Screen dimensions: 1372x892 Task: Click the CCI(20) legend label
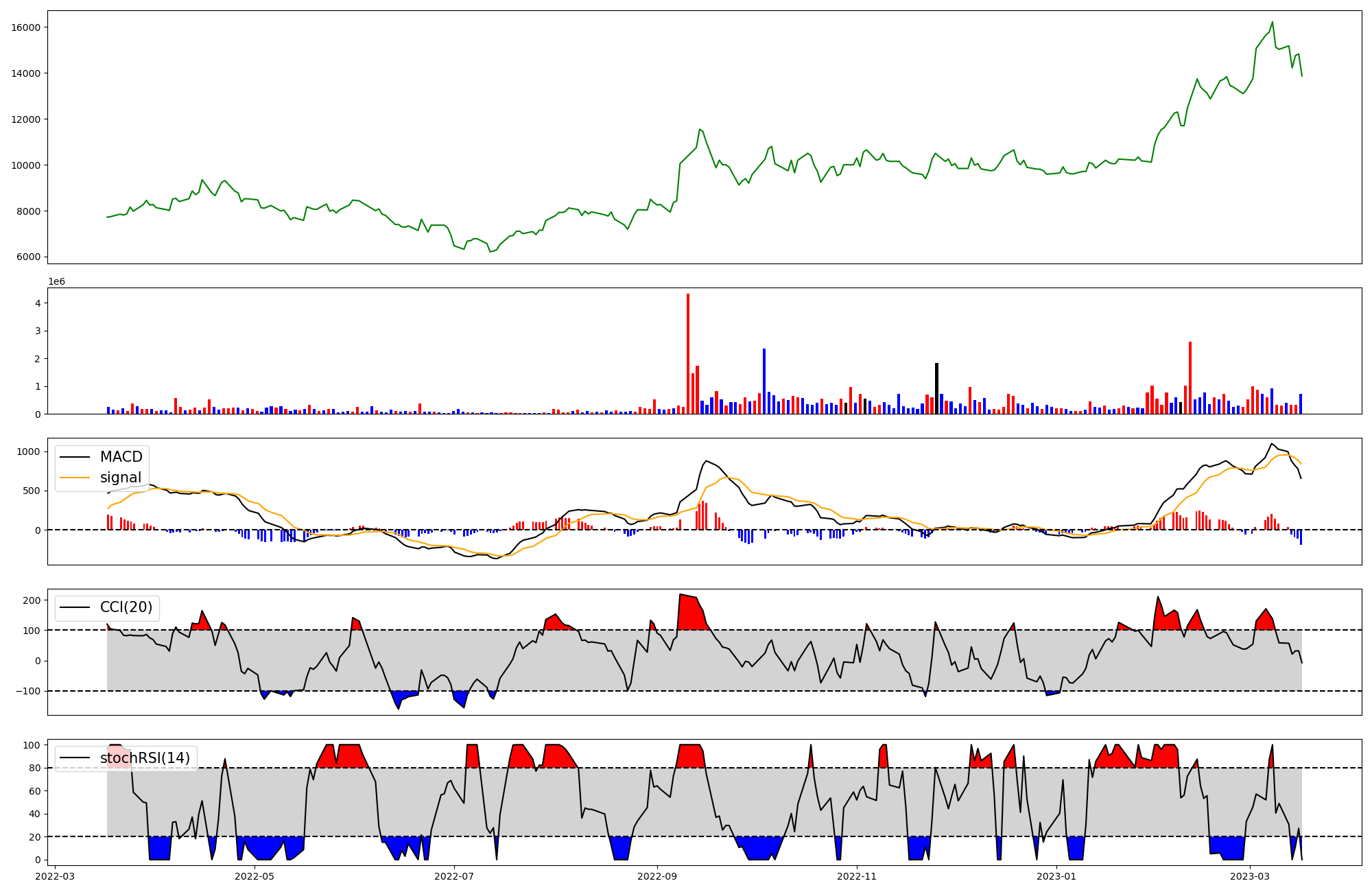tap(126, 607)
